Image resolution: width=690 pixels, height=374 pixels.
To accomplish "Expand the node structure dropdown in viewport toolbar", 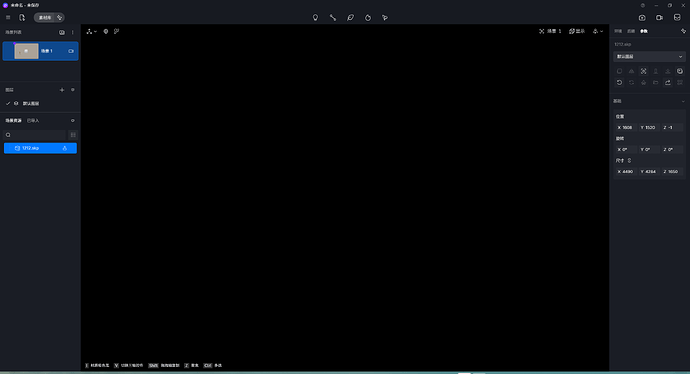I will click(92, 31).
